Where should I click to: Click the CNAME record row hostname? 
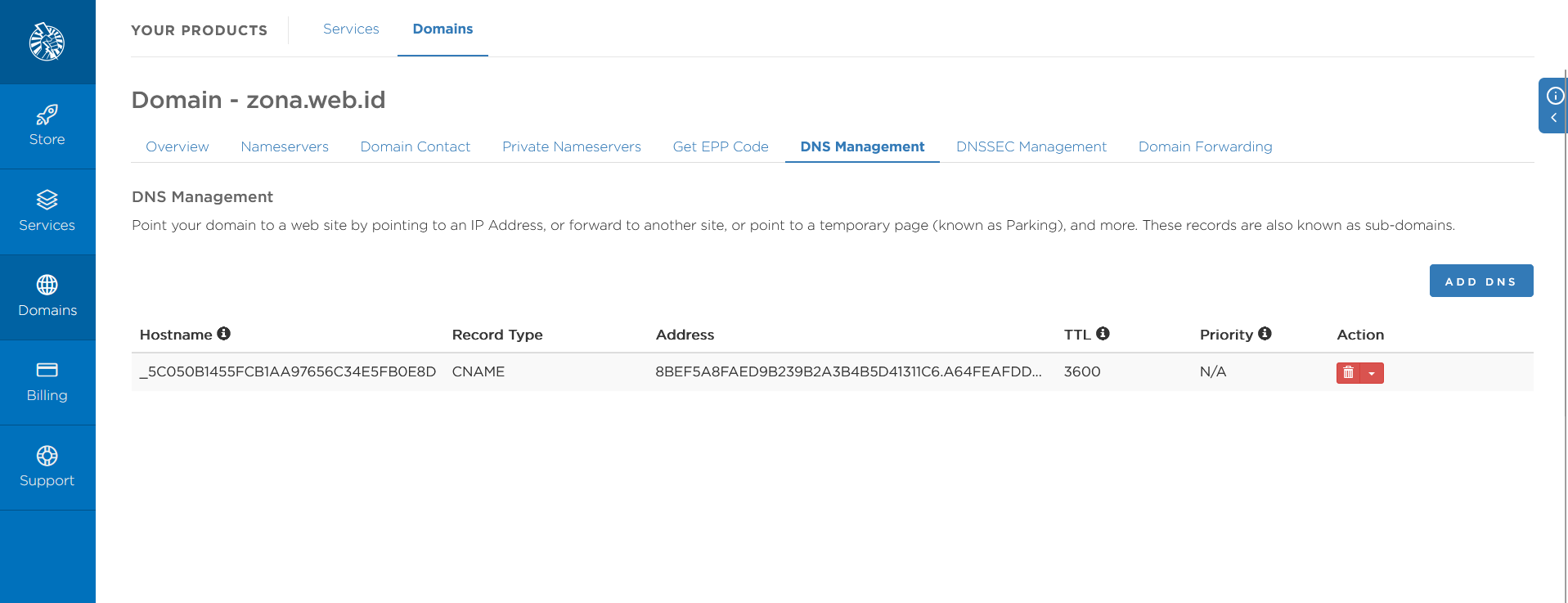[288, 371]
